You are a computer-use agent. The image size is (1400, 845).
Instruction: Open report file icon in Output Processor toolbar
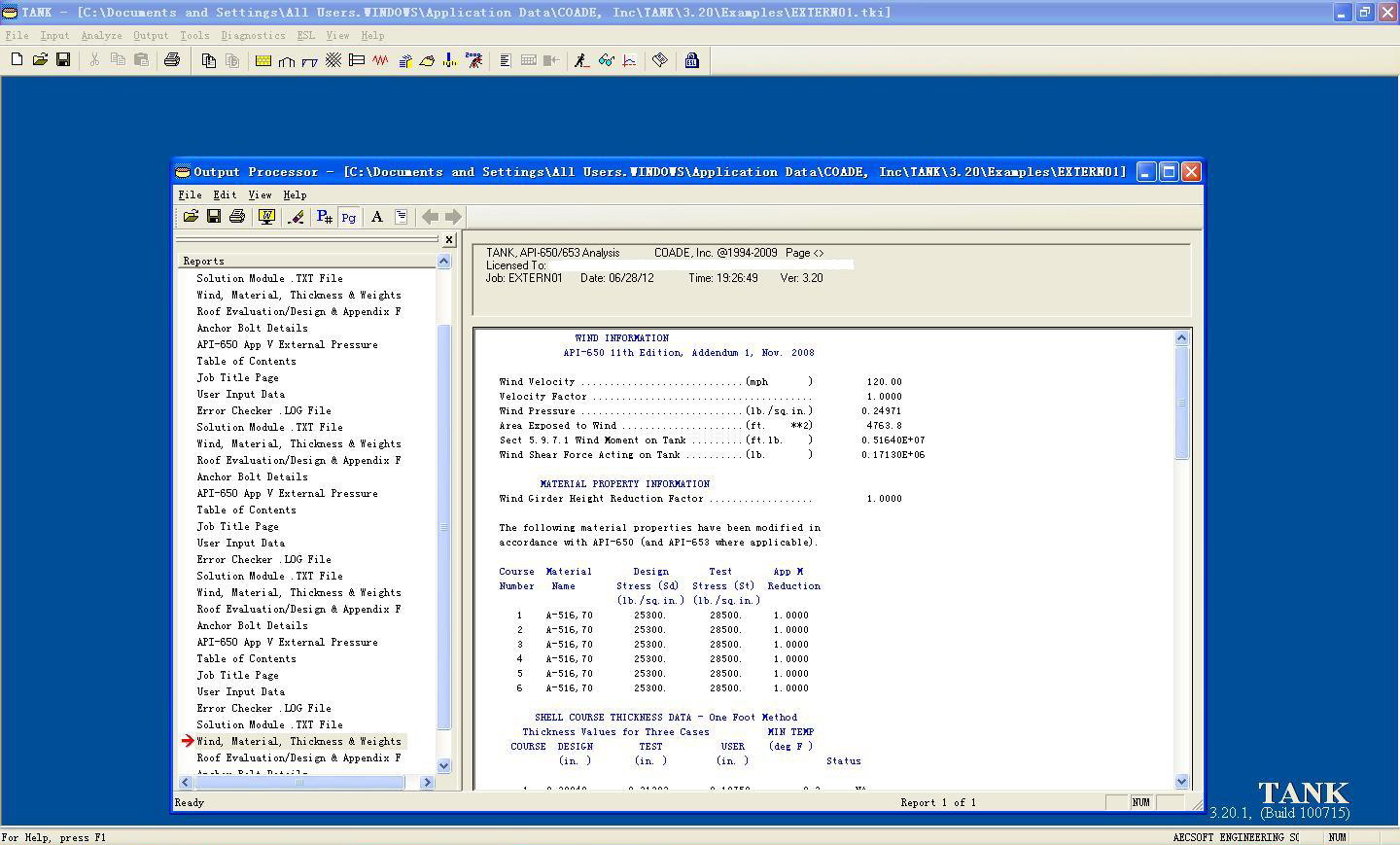tap(191, 217)
